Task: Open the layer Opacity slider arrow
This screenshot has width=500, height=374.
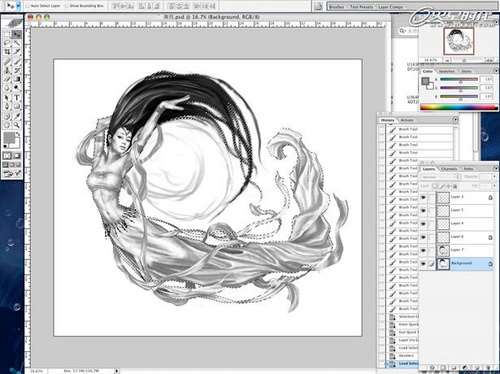Action: (x=494, y=177)
